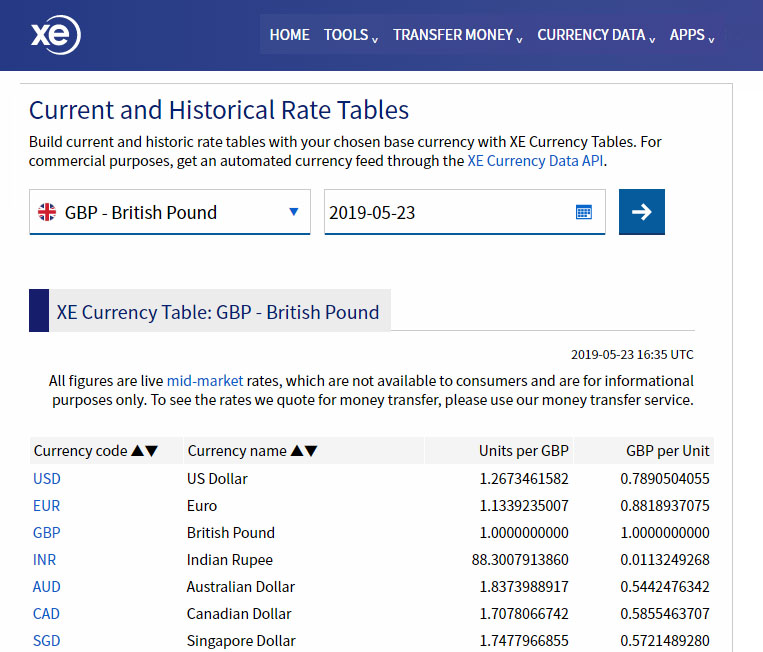Sort ascending by Currency code

coord(138,451)
